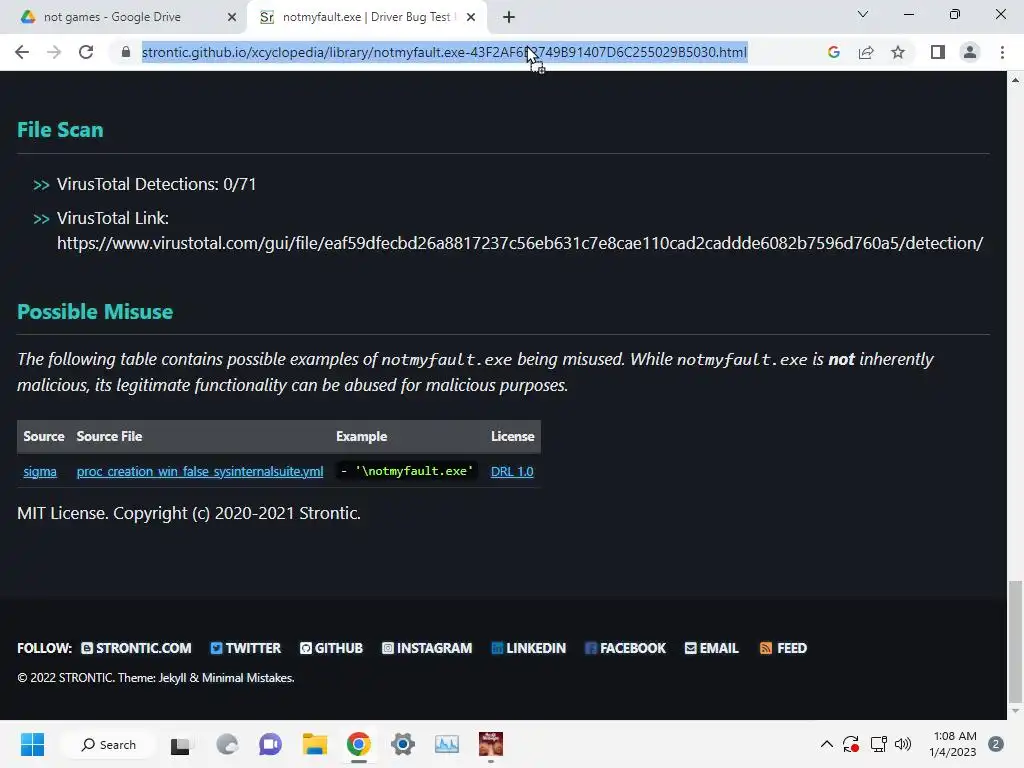1024x768 pixels.
Task: Click the 'Source File' column header
Action: click(x=109, y=436)
